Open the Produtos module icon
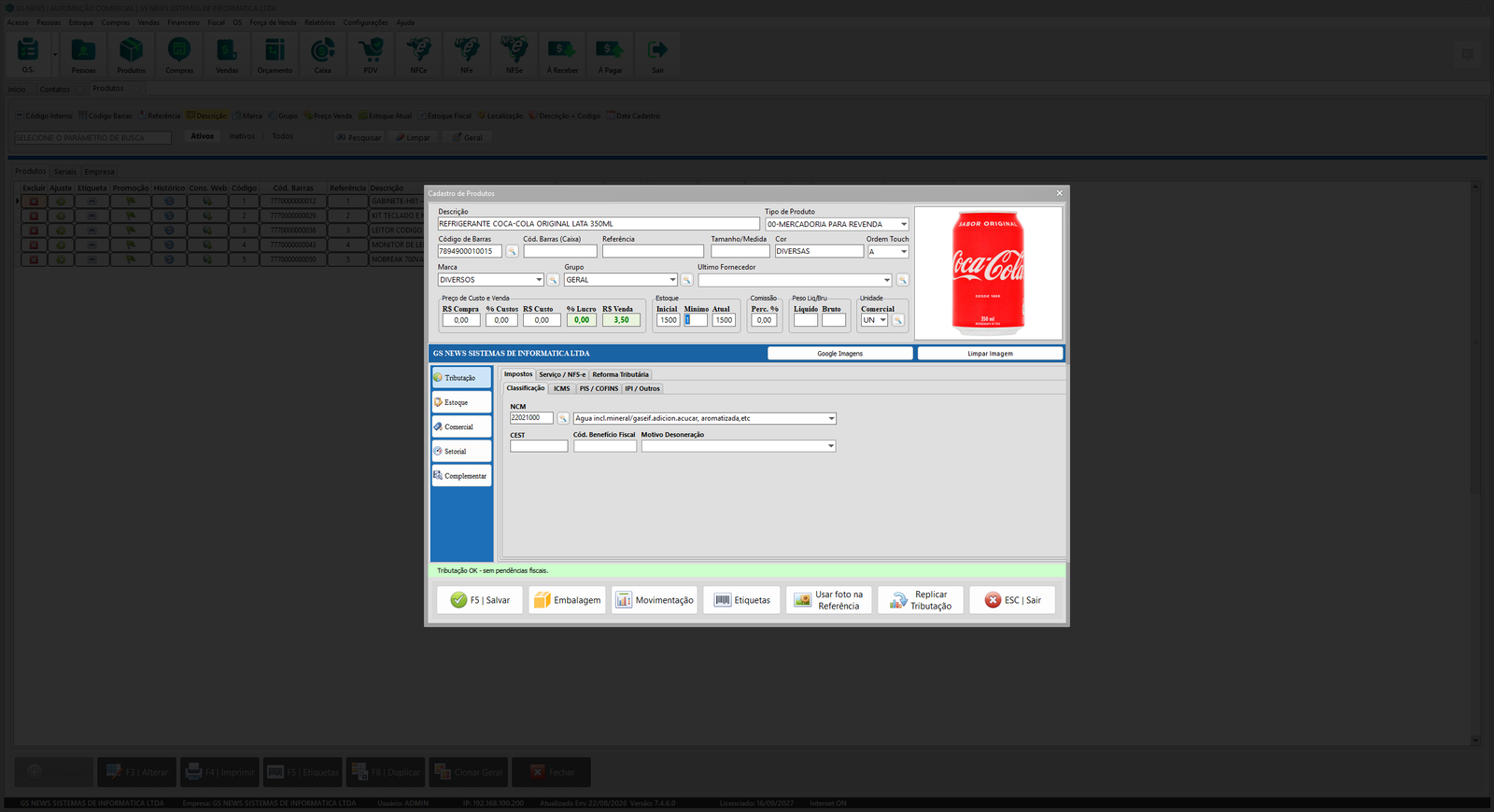 point(132,54)
